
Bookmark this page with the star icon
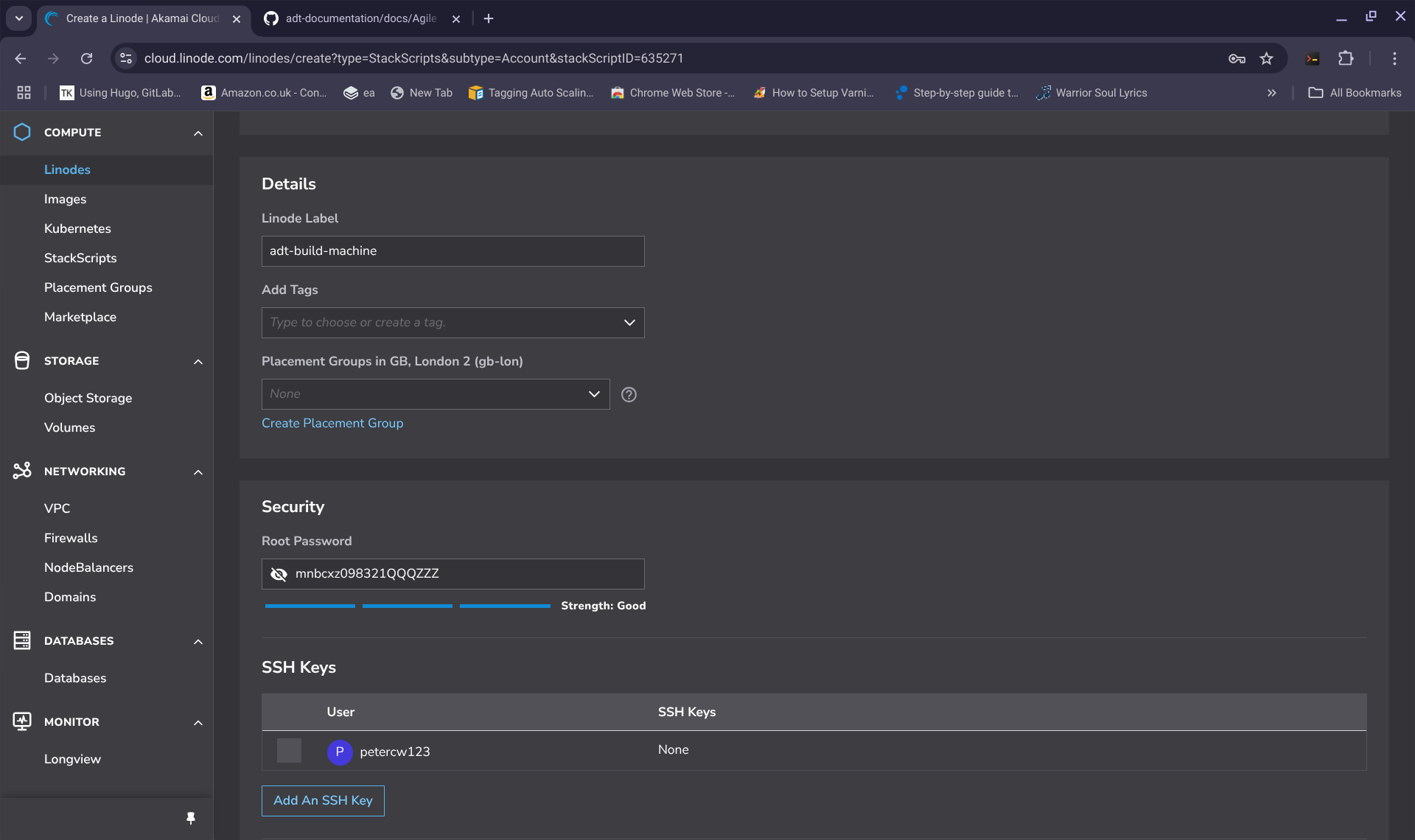tap(1266, 58)
